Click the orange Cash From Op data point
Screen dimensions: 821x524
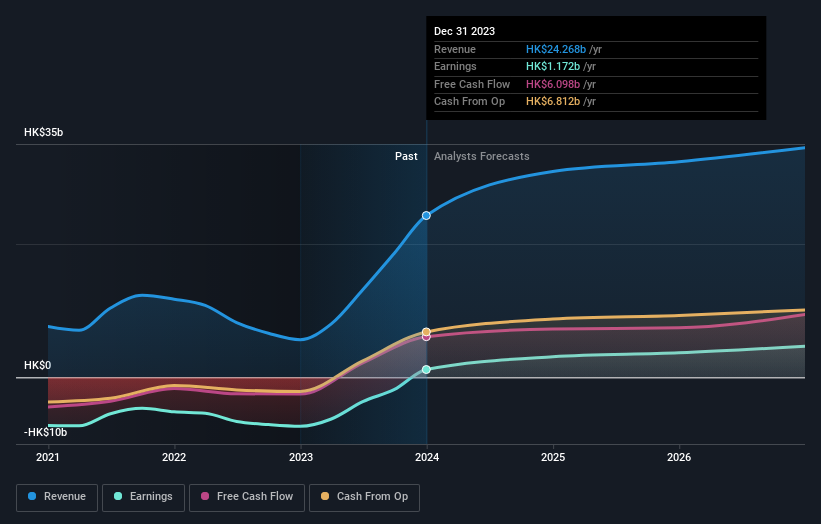click(x=426, y=331)
